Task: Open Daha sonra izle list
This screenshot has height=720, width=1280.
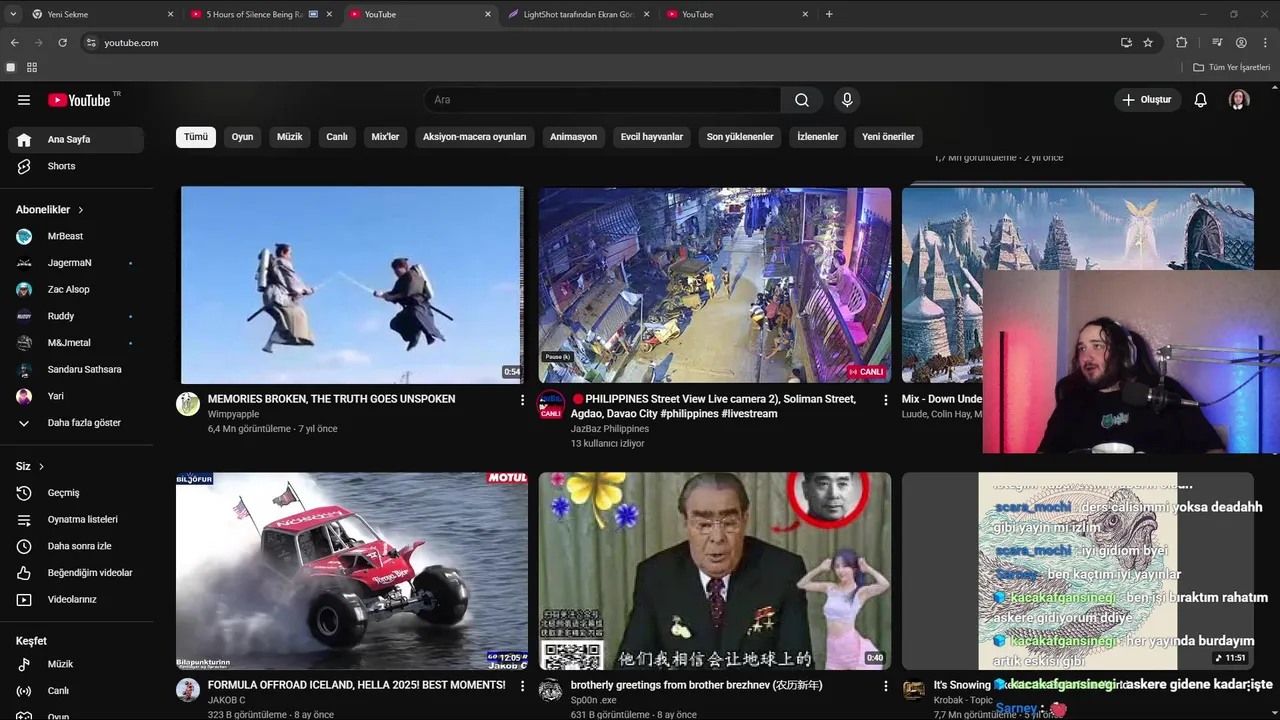Action: (x=76, y=546)
